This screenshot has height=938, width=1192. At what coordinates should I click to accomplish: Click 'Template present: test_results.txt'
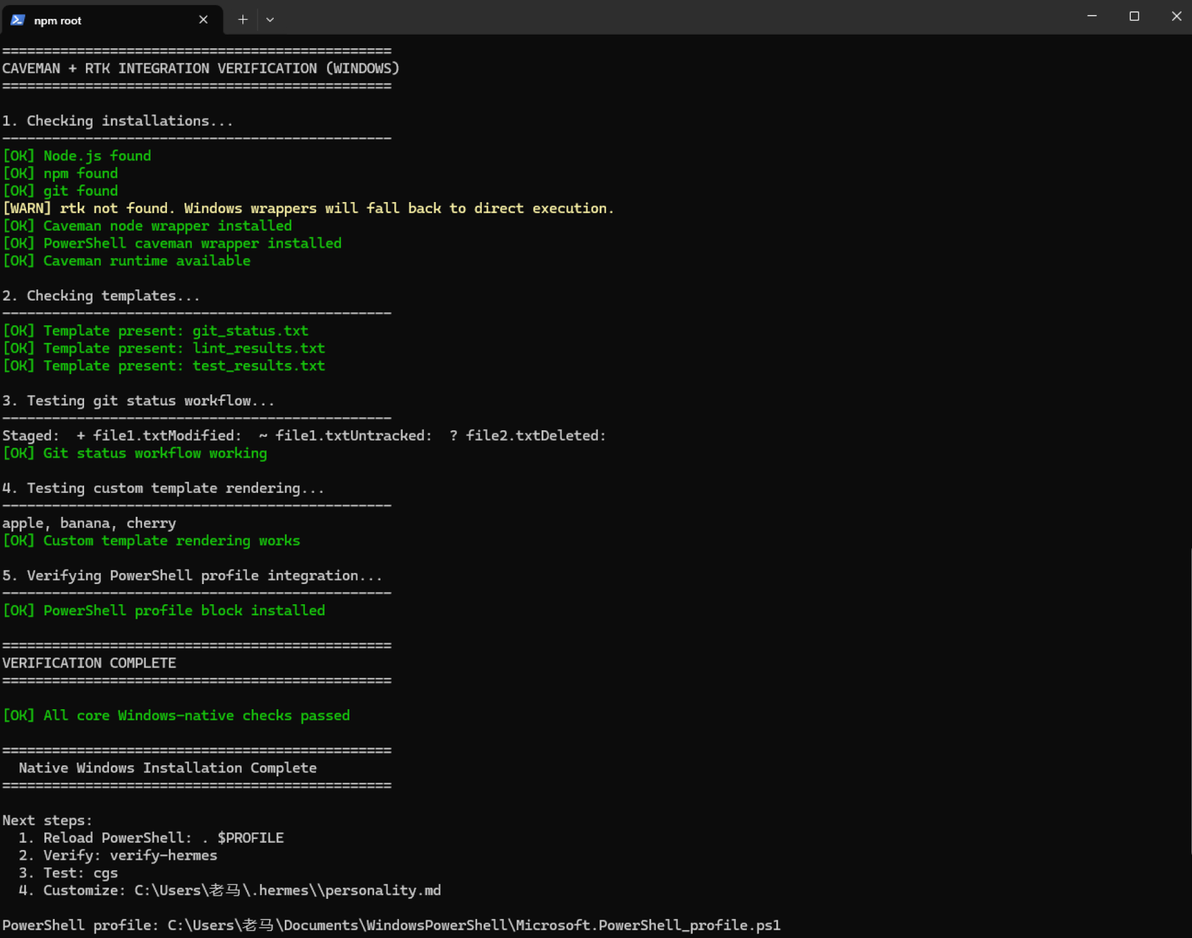[184, 366]
